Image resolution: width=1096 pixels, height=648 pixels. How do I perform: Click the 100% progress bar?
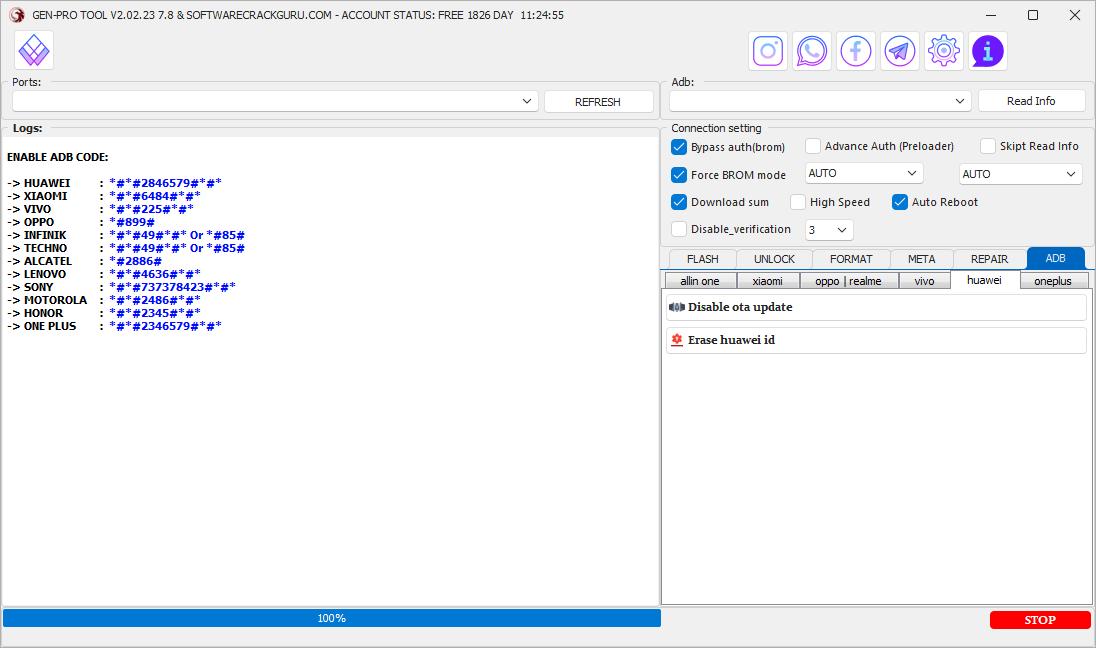[331, 618]
